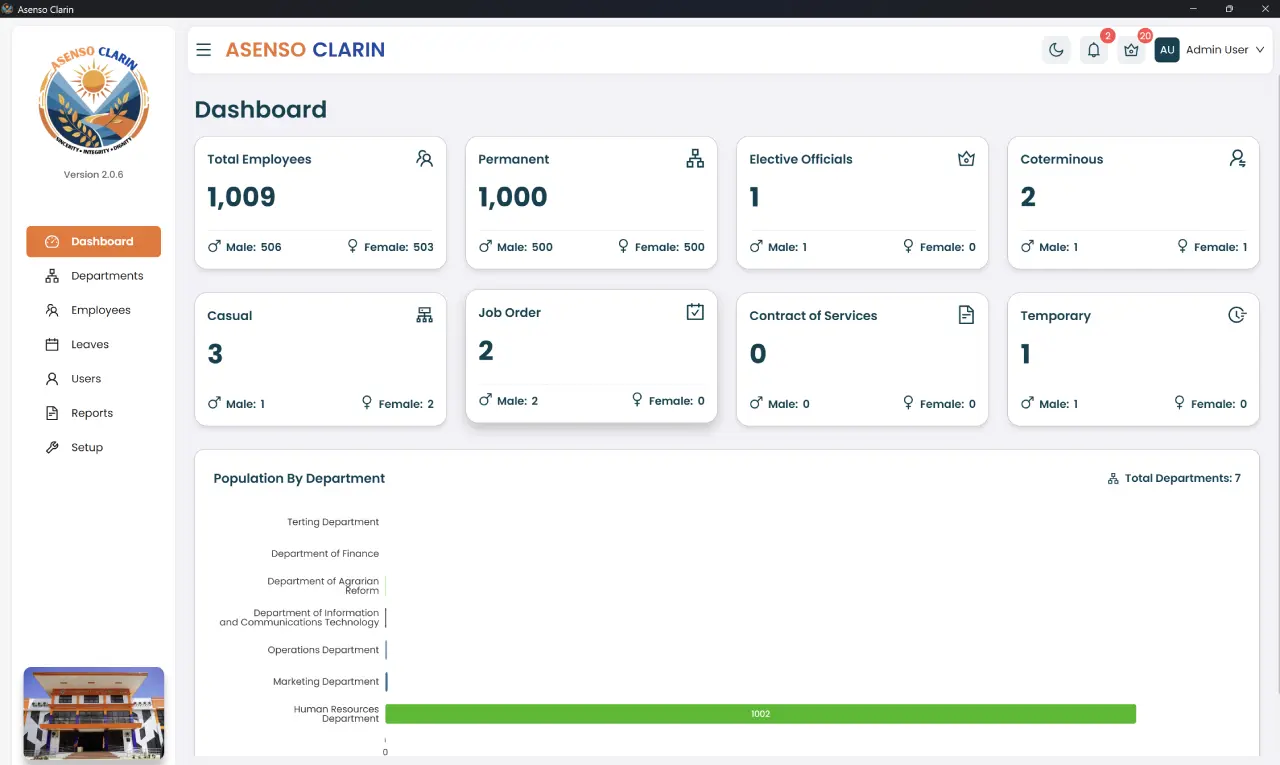This screenshot has width=1280, height=765.
Task: Toggle dark mode with moon icon
Action: pyautogui.click(x=1056, y=50)
